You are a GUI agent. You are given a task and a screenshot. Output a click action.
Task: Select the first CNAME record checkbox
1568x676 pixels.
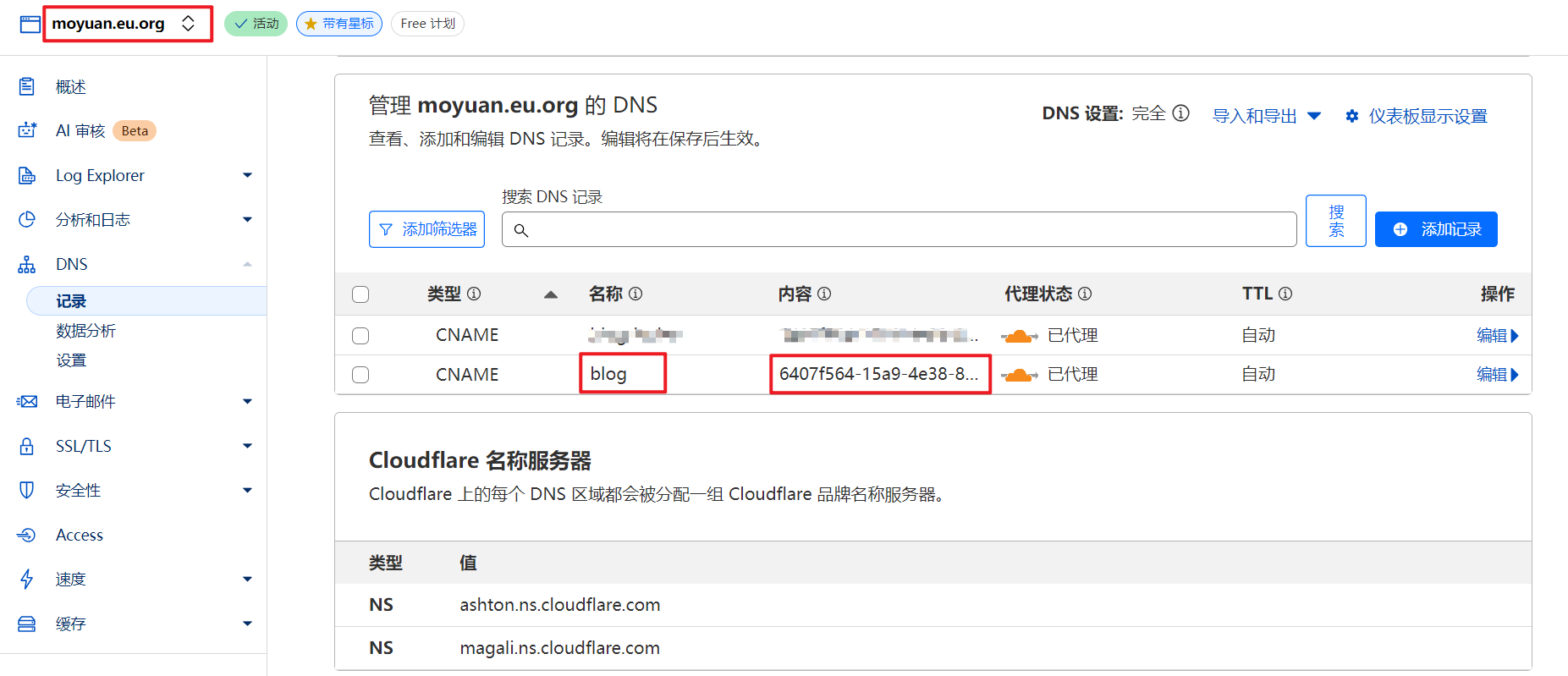click(x=360, y=336)
